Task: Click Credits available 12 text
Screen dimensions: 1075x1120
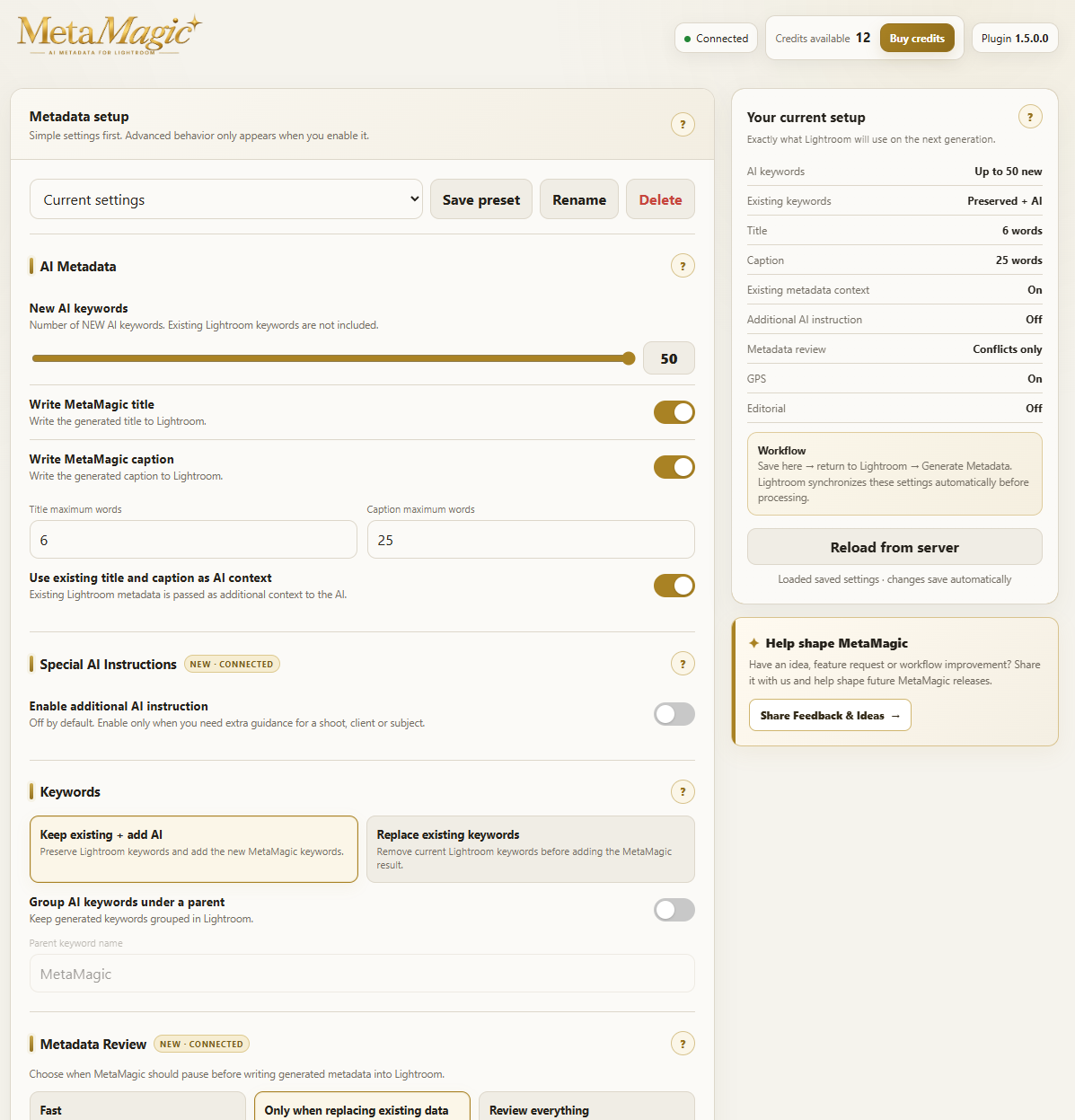Action: (823, 38)
